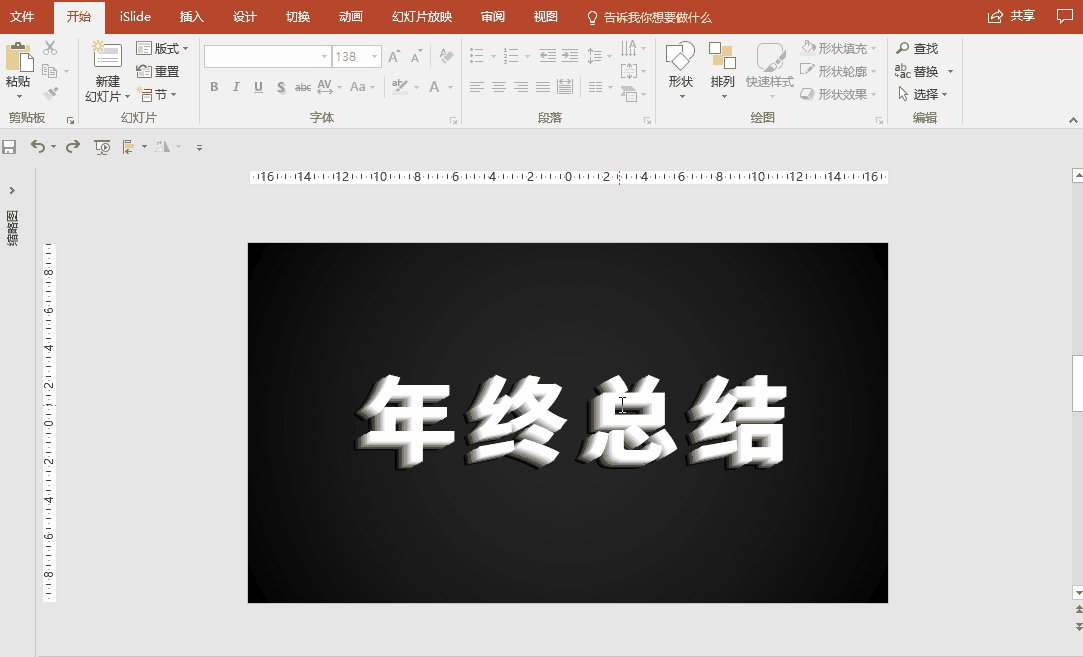Click the 新建幻灯片 (New Slide) icon
The width and height of the screenshot is (1083, 657).
coord(106,67)
